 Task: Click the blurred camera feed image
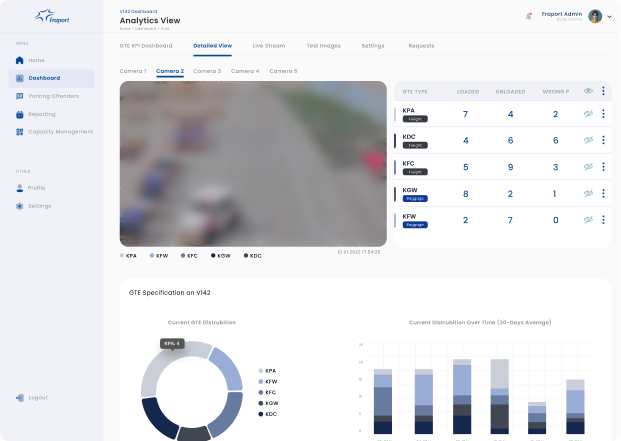pos(253,164)
